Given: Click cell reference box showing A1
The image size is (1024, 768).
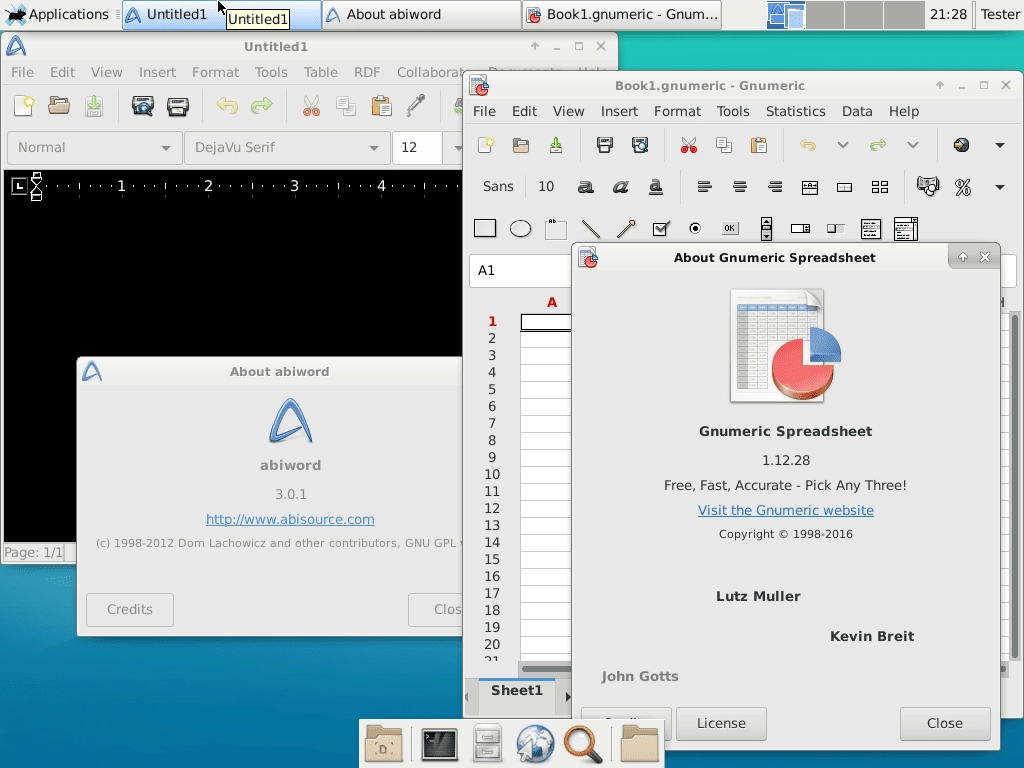Looking at the screenshot, I should point(520,270).
